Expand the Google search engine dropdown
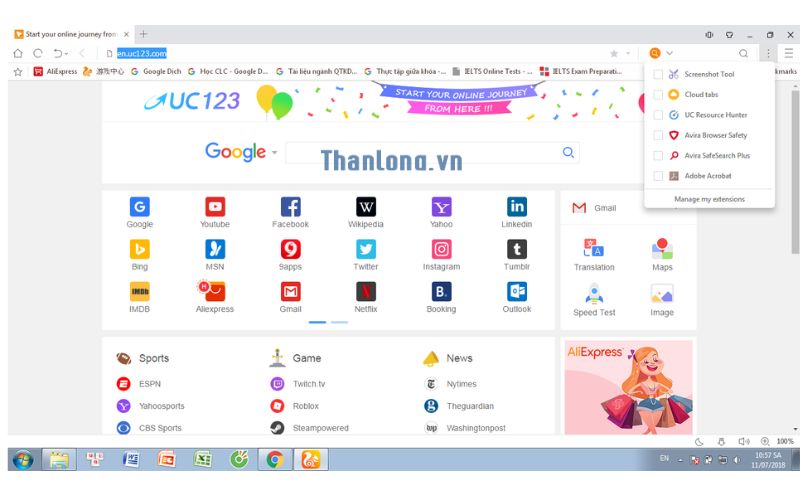This screenshot has height=500, width=800. 274,153
